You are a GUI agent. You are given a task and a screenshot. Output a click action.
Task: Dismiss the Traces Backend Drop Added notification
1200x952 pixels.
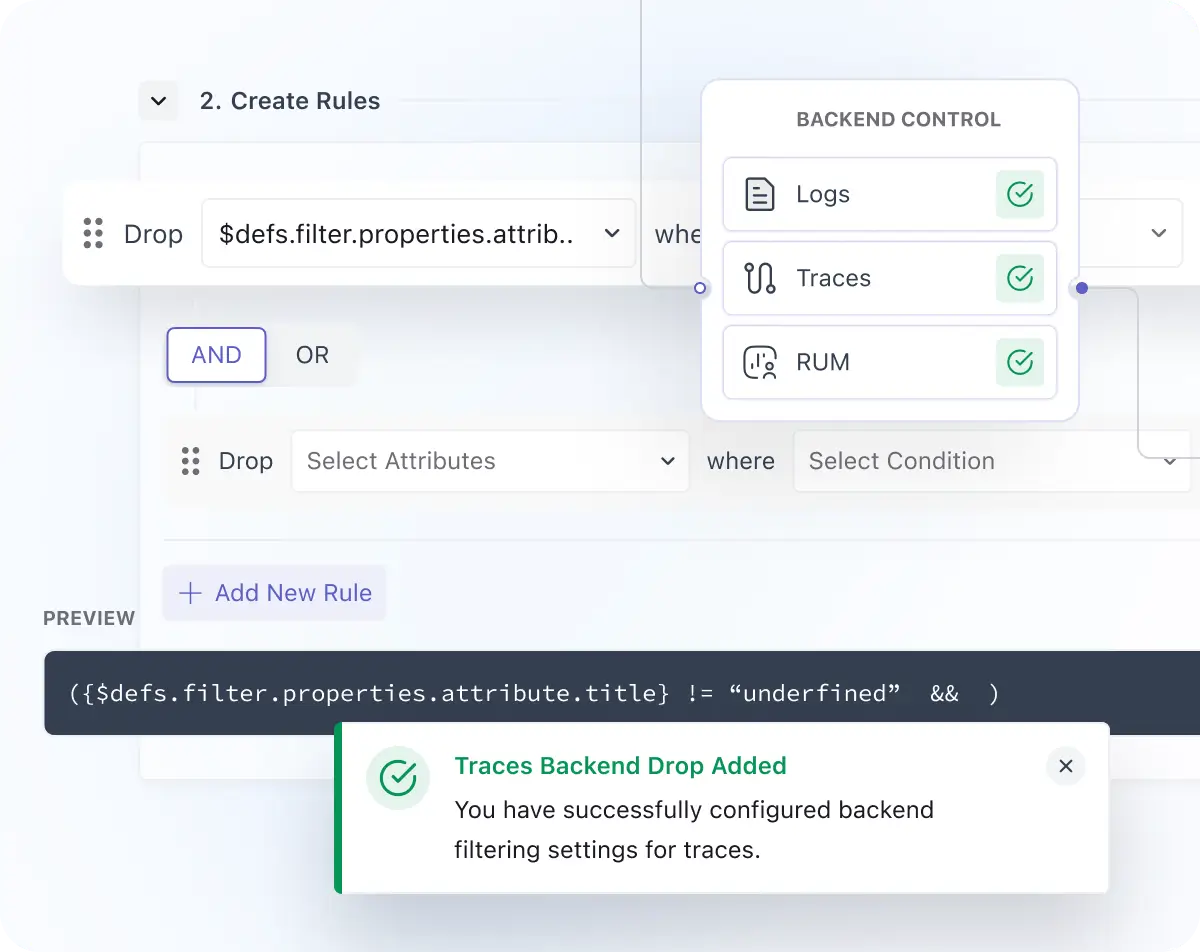point(1065,766)
